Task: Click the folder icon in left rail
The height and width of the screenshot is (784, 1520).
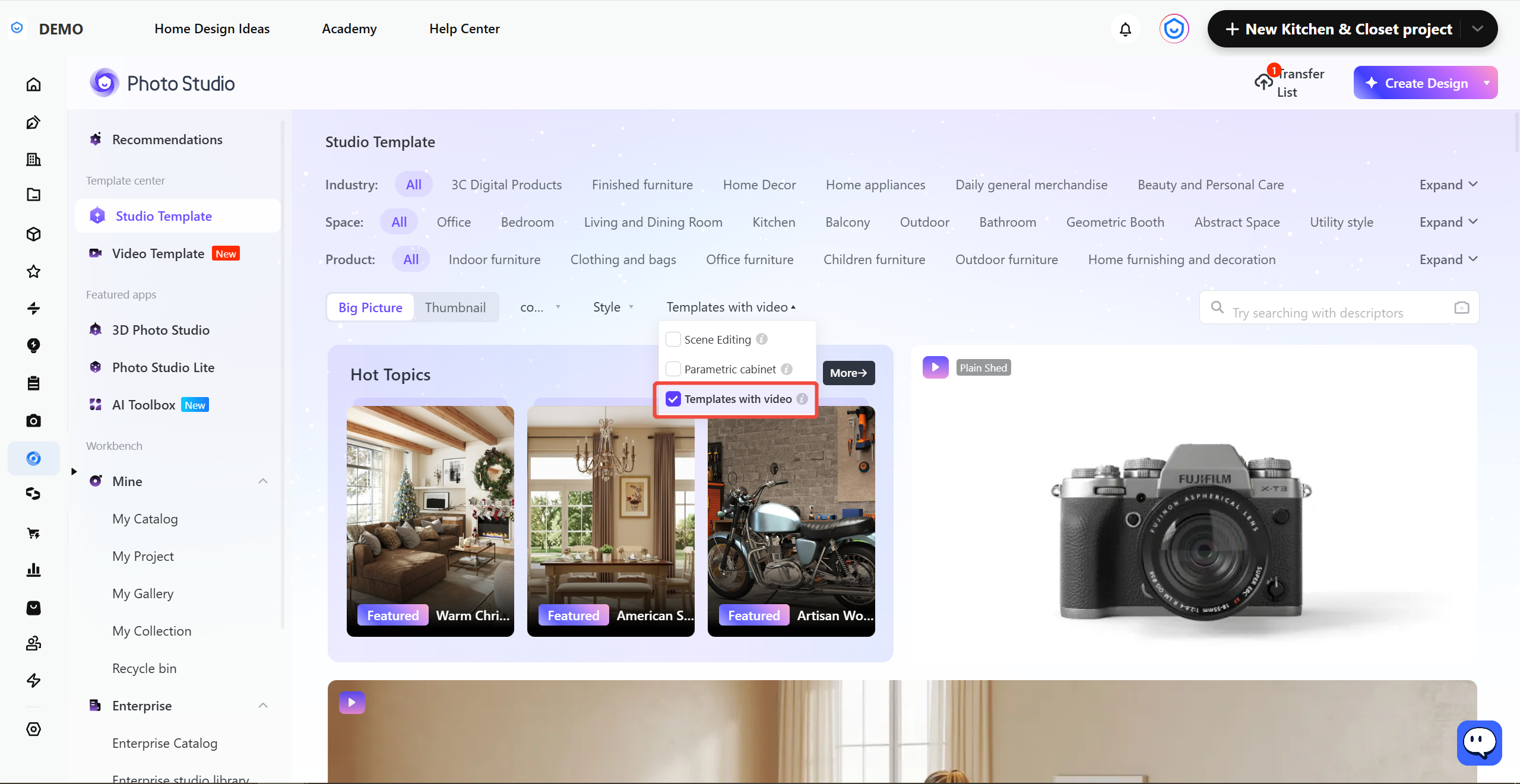Action: (x=34, y=195)
